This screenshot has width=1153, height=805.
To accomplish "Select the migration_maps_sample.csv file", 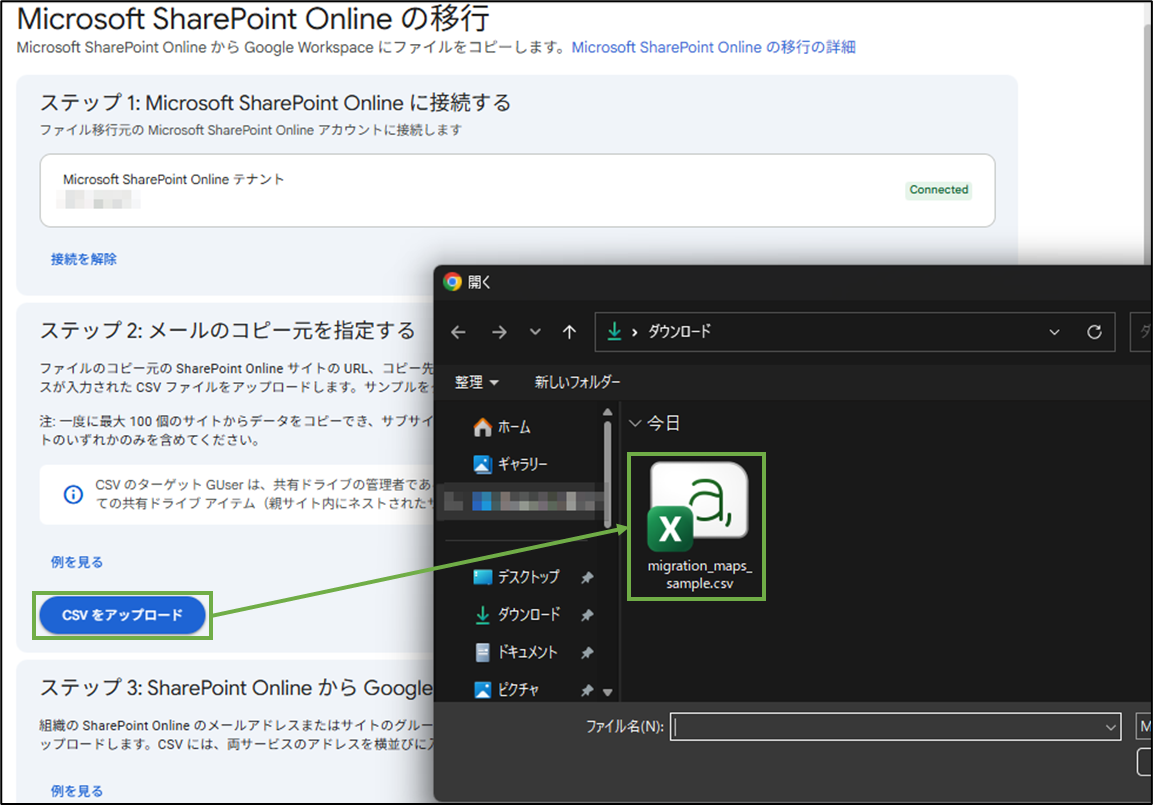I will (697, 526).
